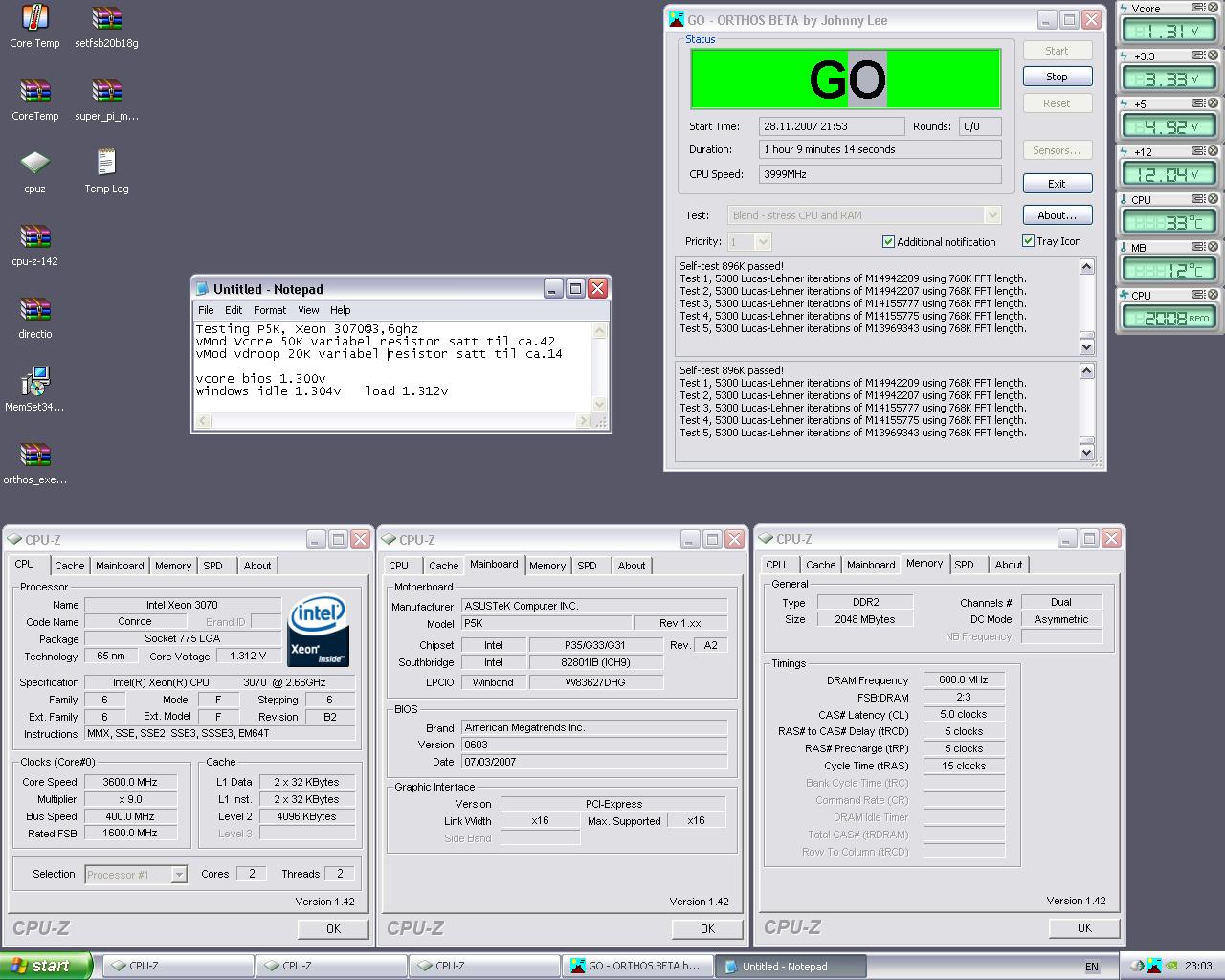Click the Untitled - Notepad taskbar button
The height and width of the screenshot is (980, 1225).
pyautogui.click(x=791, y=967)
